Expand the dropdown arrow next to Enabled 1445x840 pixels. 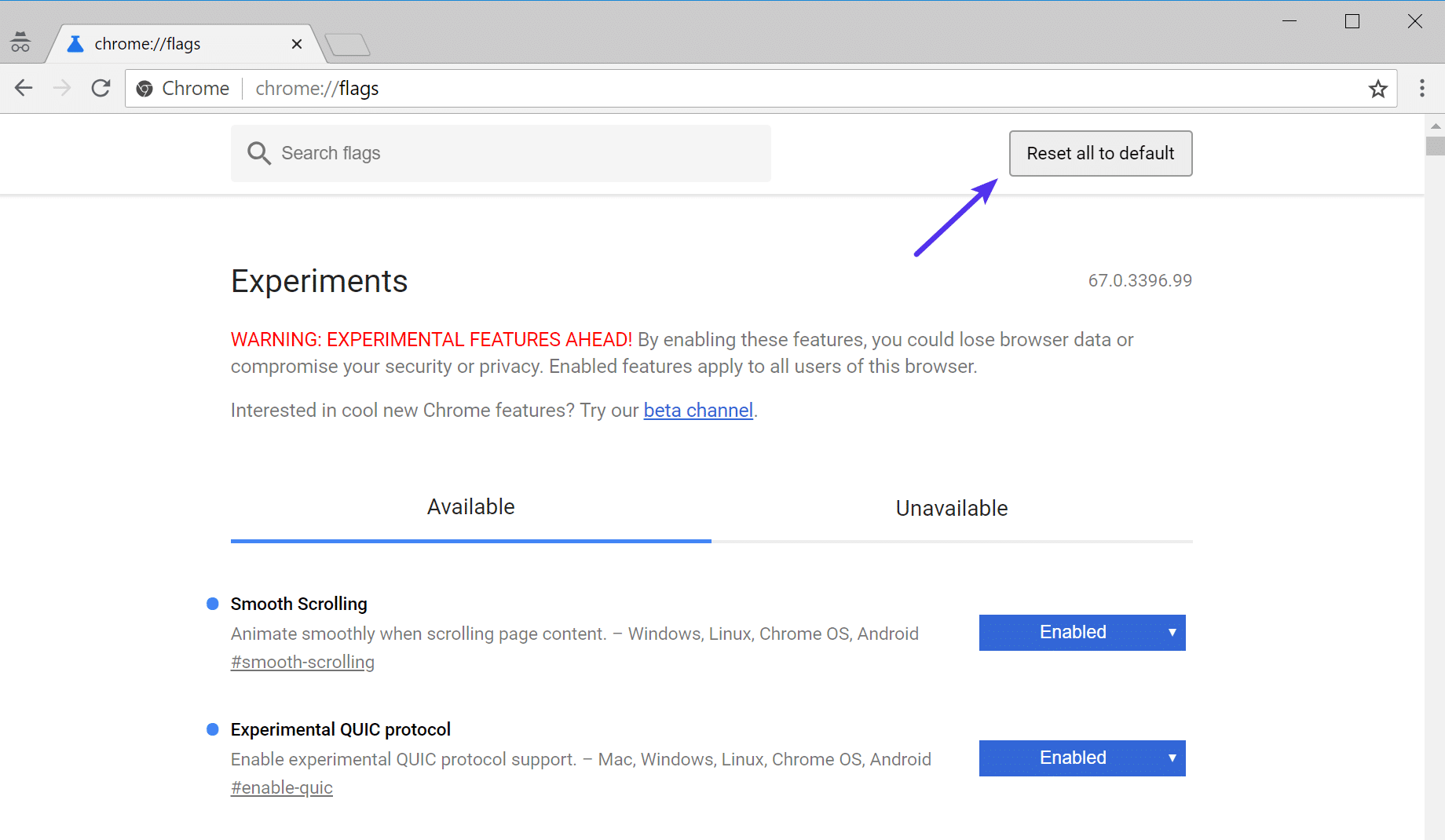click(x=1171, y=632)
